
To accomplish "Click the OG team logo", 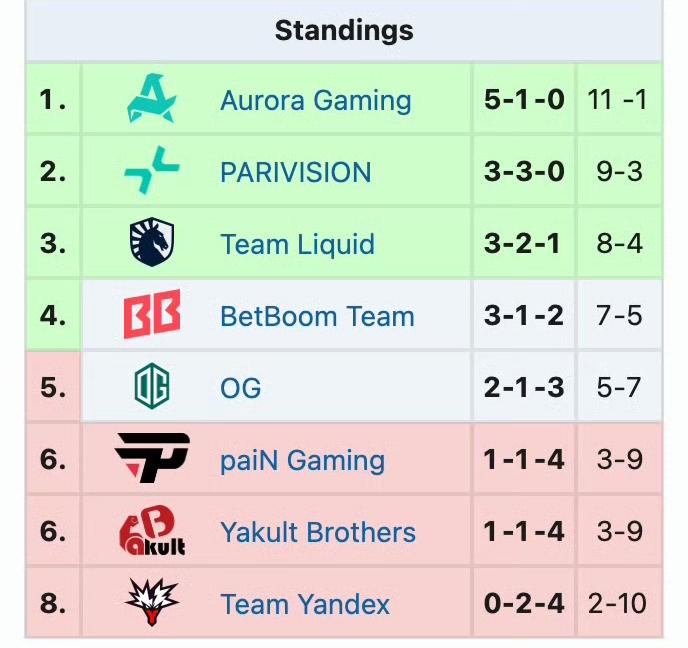I will tap(152, 388).
